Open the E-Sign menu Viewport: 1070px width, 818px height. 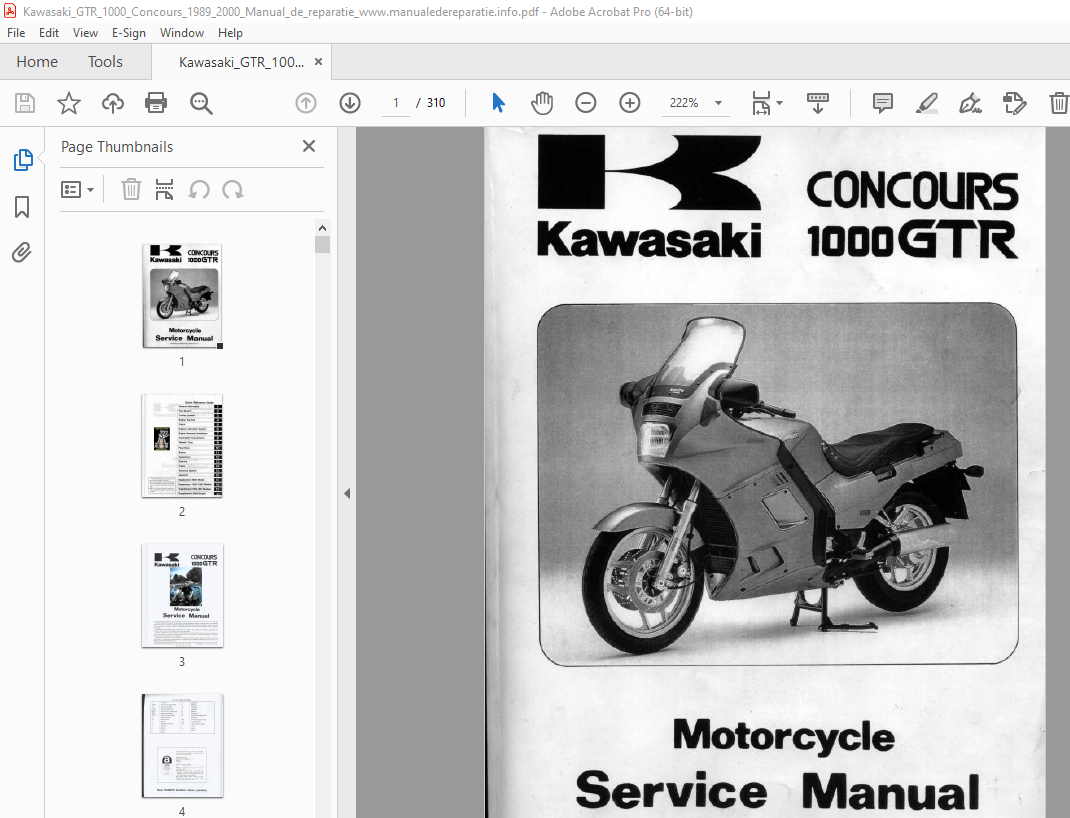click(x=129, y=33)
